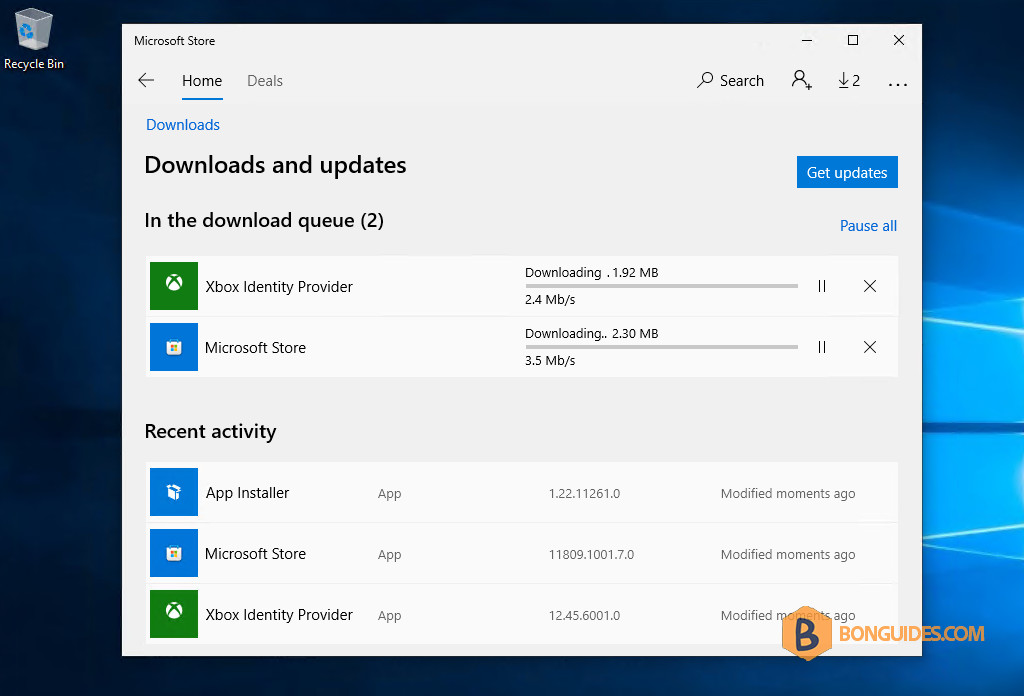Click Downloading 2.30 MB status text
This screenshot has width=1024, height=696.
pos(592,333)
